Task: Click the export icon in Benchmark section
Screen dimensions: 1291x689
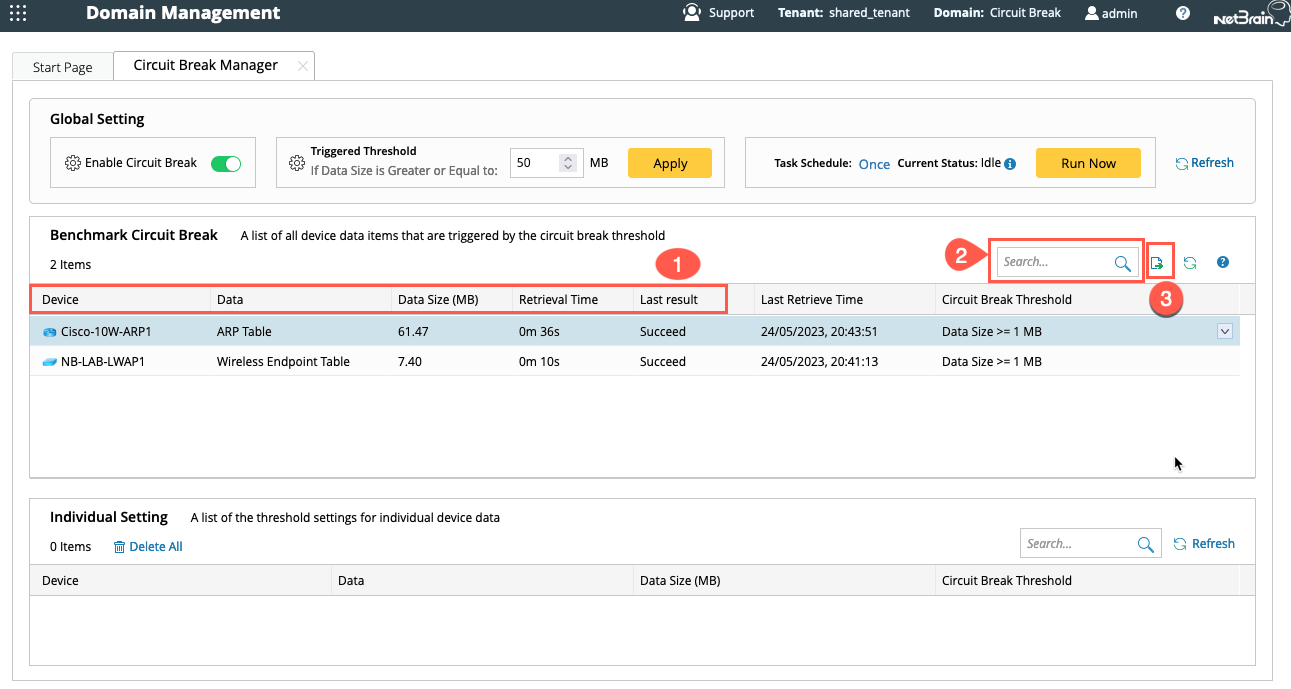Action: 1157,263
